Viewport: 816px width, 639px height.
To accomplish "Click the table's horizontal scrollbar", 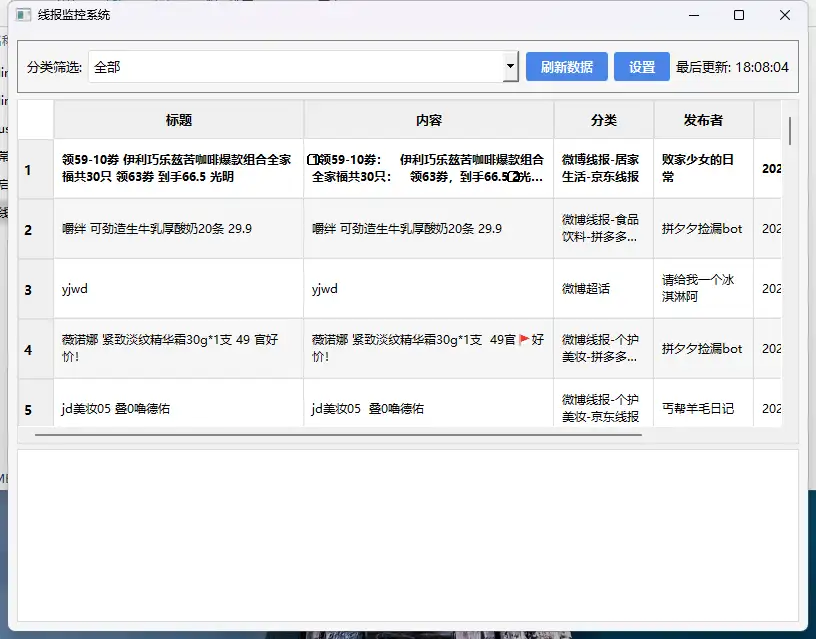I will click(338, 435).
